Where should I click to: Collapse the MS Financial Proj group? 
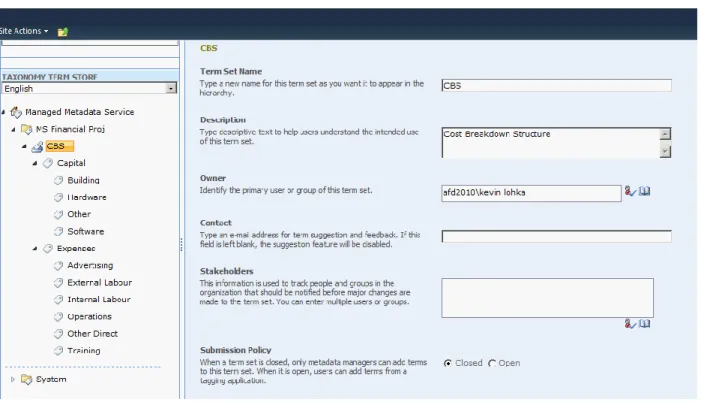[13, 129]
